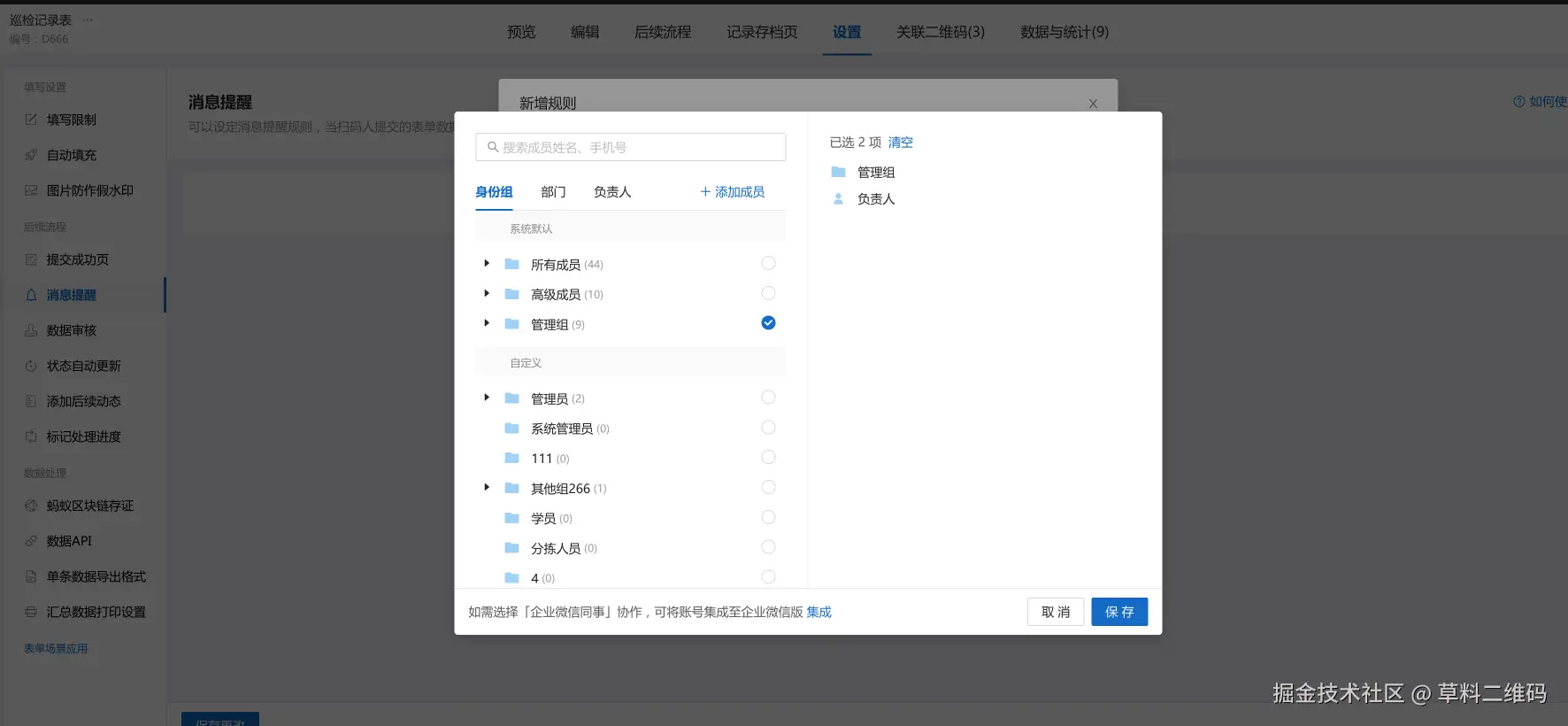
Task: Click the 自动填充 rocket icon
Action: [31, 155]
